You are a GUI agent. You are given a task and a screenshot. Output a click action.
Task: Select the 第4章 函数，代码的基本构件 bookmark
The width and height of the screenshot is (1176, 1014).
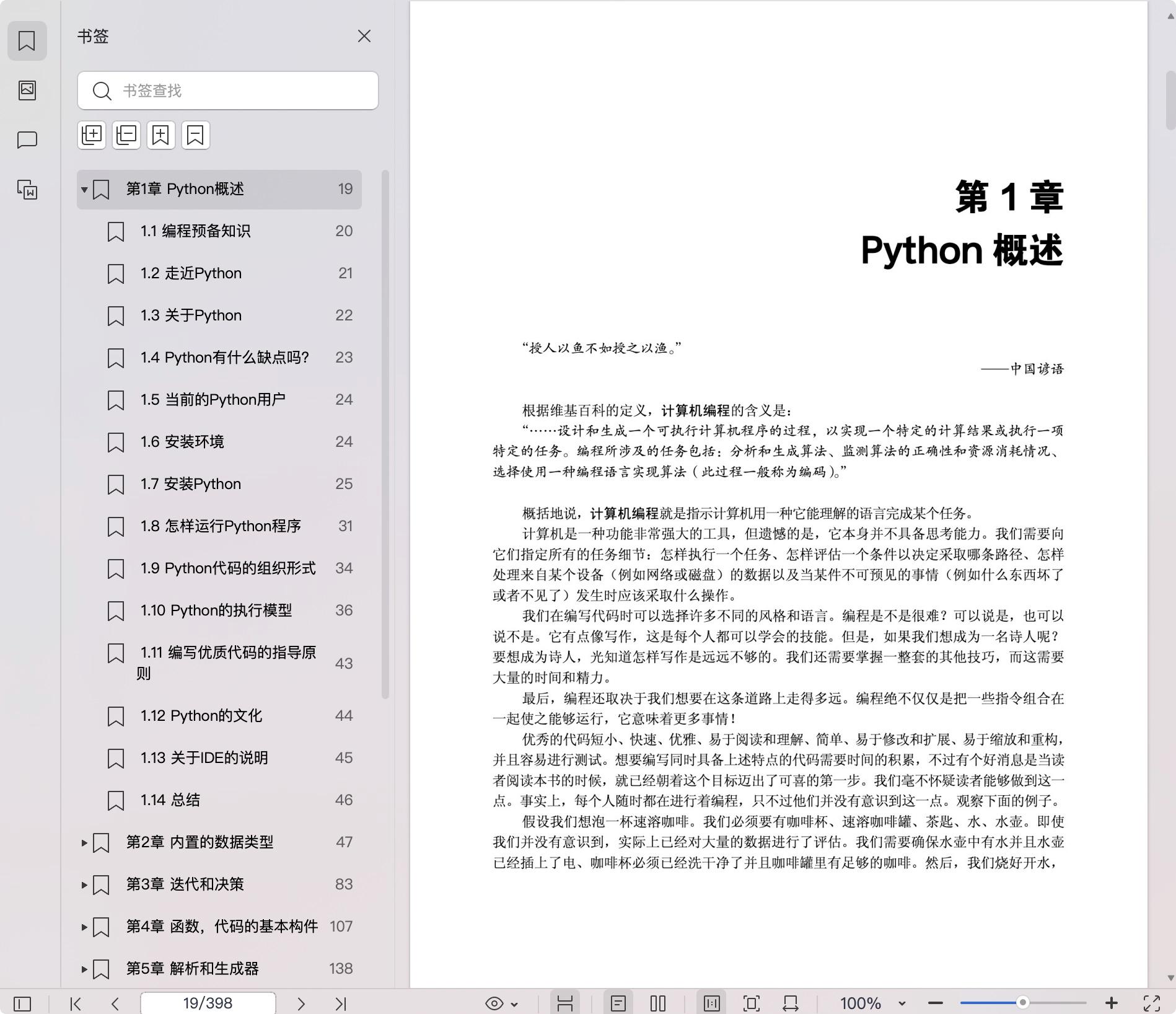pyautogui.click(x=219, y=927)
